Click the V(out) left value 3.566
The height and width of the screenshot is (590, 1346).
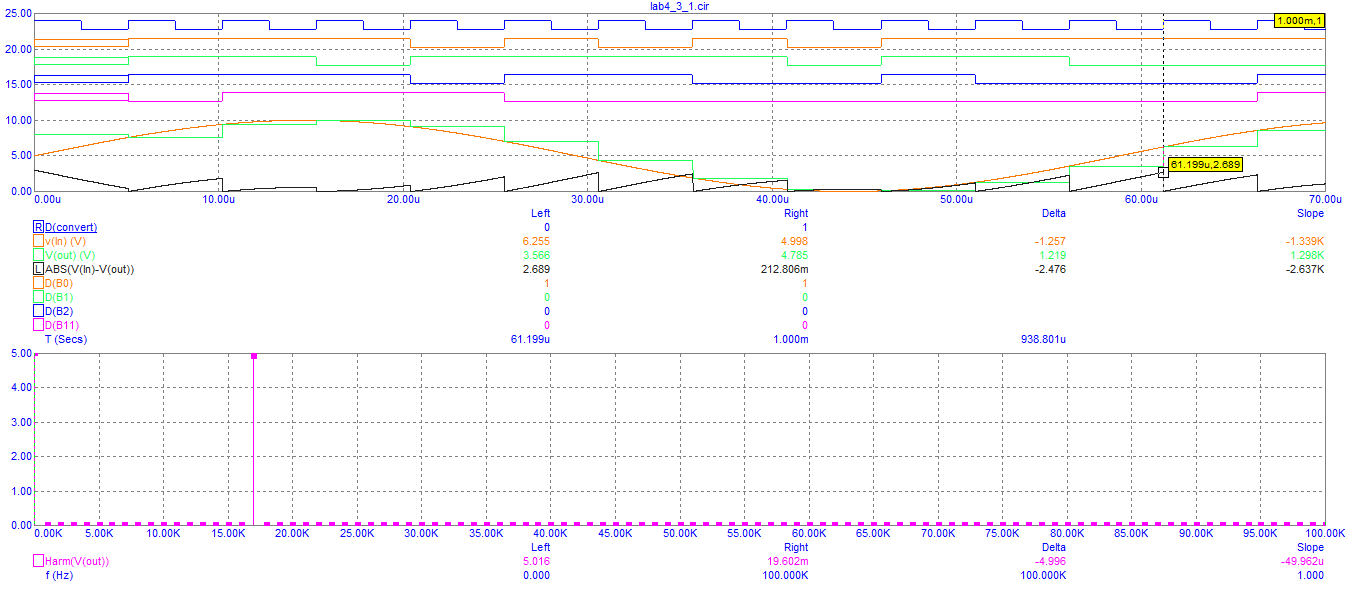537,255
